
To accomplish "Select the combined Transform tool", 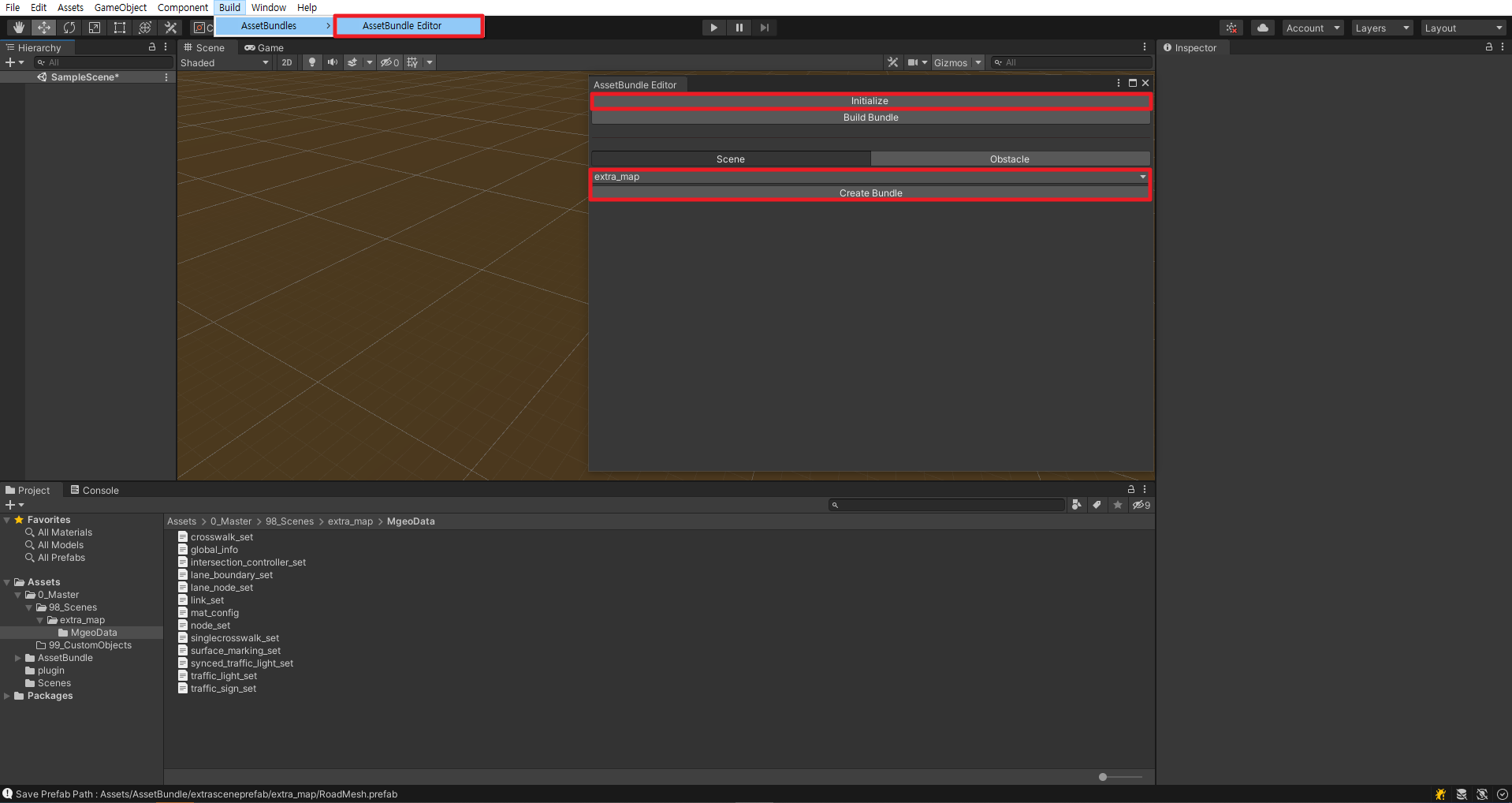I will click(145, 28).
